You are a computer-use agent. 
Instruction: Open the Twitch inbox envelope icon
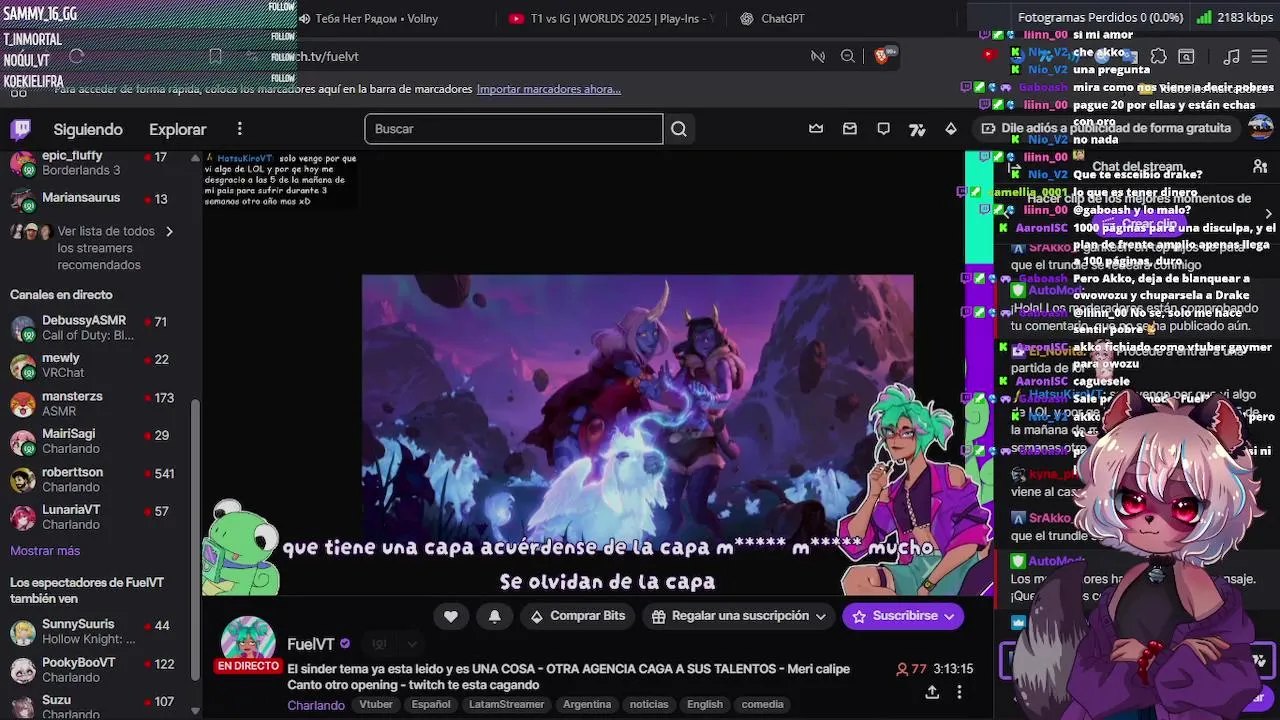pos(850,129)
